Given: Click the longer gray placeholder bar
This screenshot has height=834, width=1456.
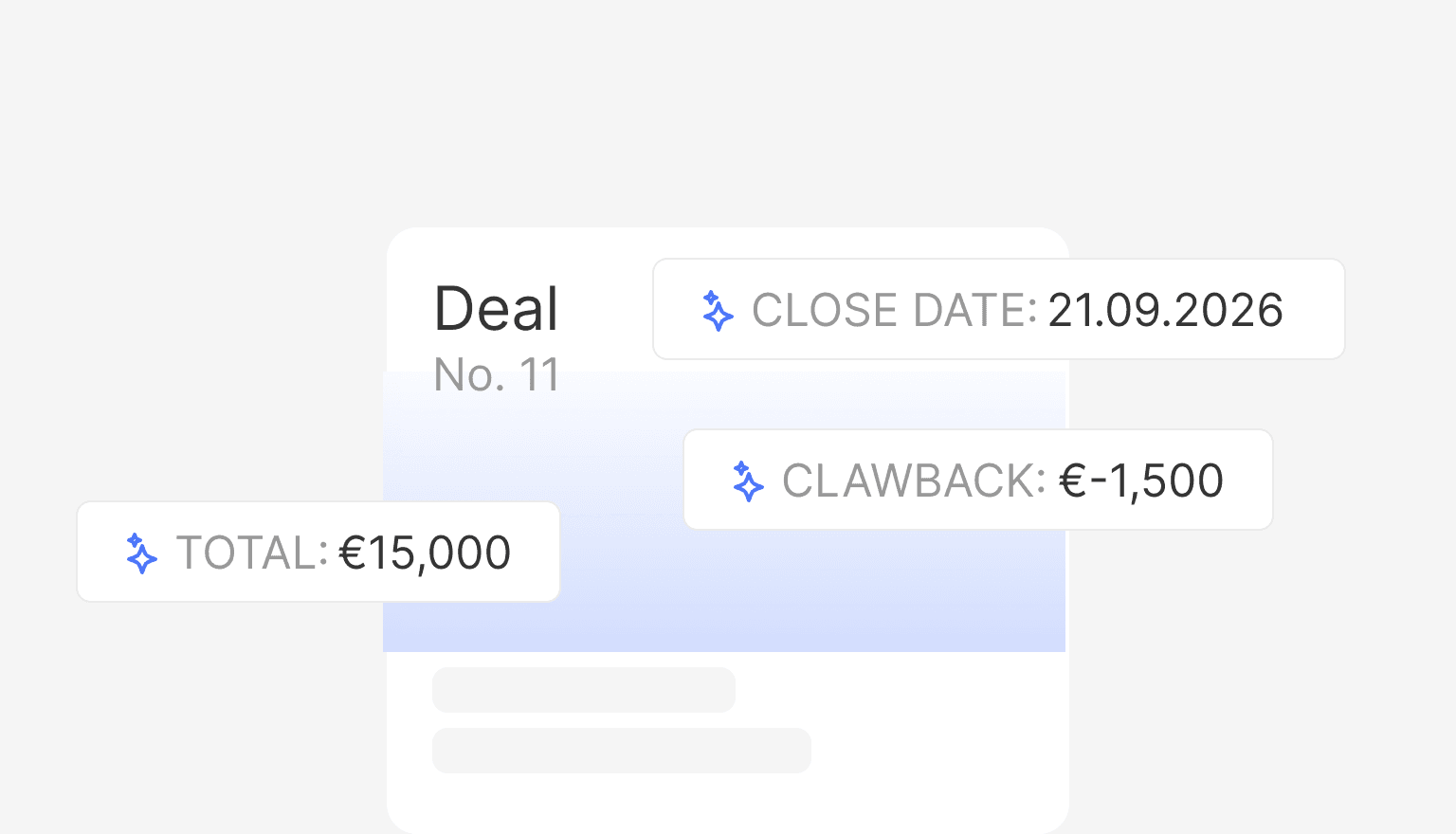Looking at the screenshot, I should pyautogui.click(x=621, y=751).
